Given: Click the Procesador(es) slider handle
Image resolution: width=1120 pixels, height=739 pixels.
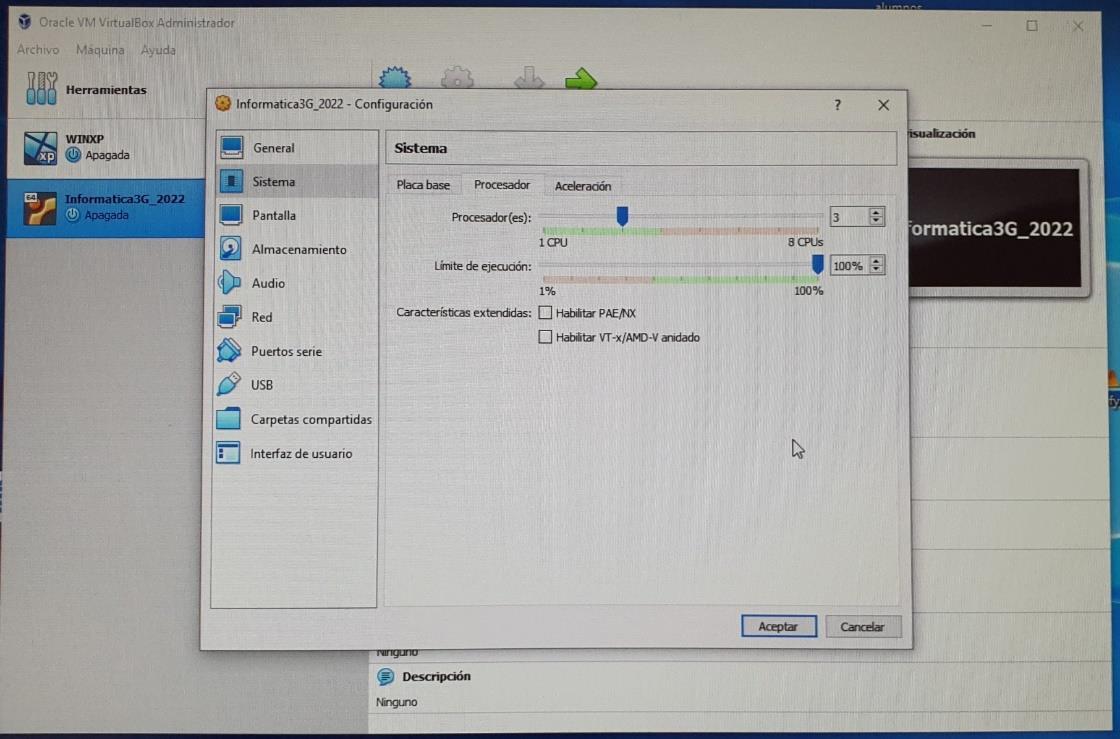Looking at the screenshot, I should click(x=622, y=216).
